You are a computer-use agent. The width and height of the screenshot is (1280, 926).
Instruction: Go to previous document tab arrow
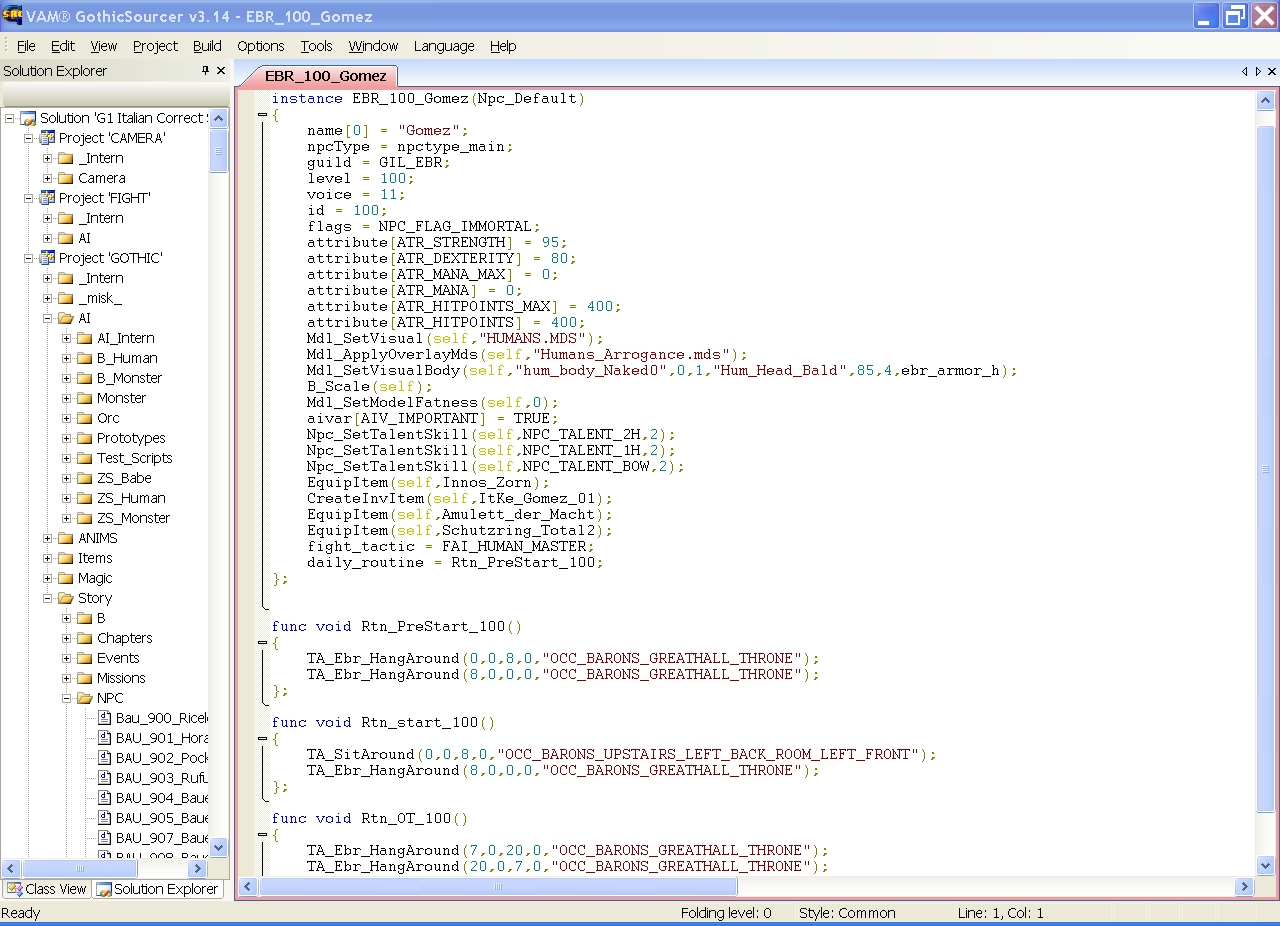pyautogui.click(x=1245, y=71)
